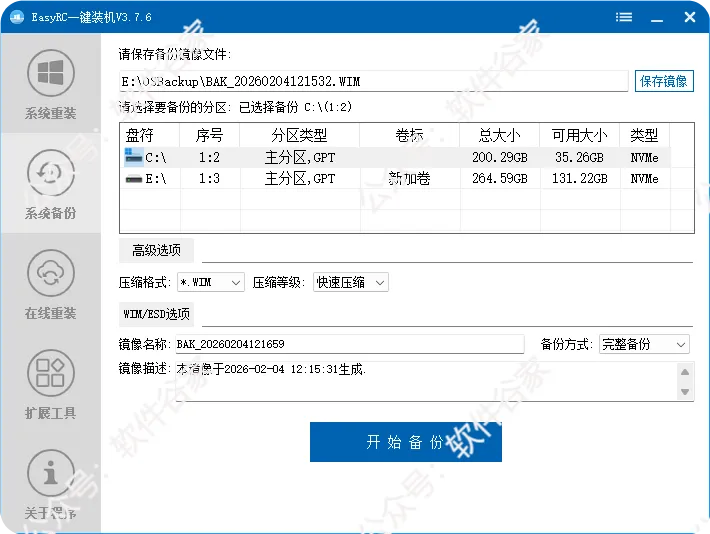The image size is (710, 534).
Task: Click the 主分区,GPT cell in E:\ row
Action: [300, 178]
